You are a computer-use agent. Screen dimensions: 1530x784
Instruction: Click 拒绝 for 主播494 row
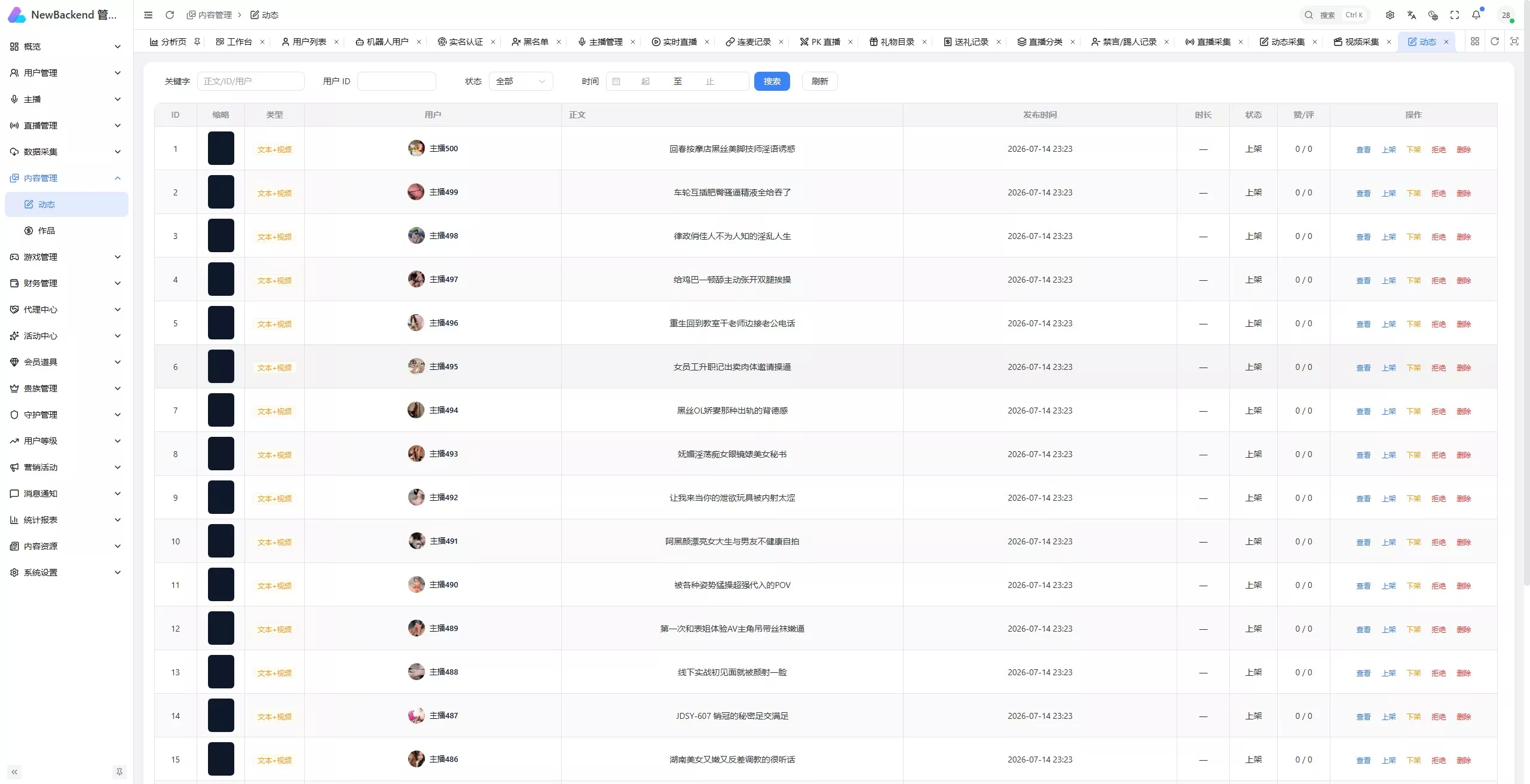click(x=1439, y=412)
